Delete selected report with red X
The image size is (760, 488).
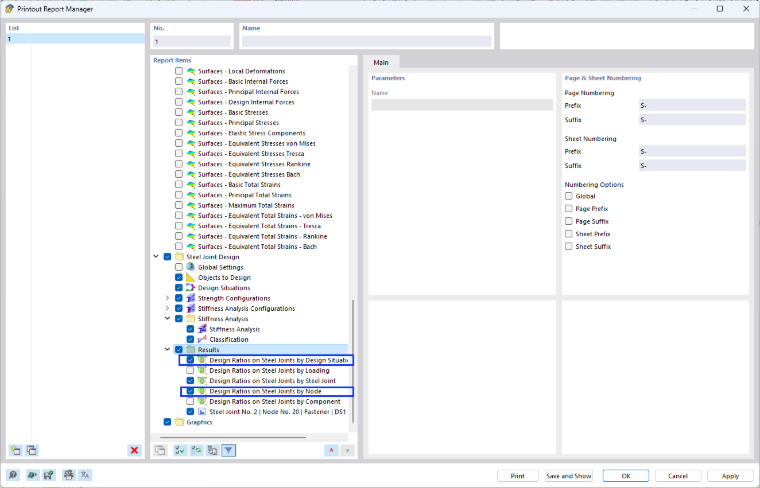pos(134,451)
